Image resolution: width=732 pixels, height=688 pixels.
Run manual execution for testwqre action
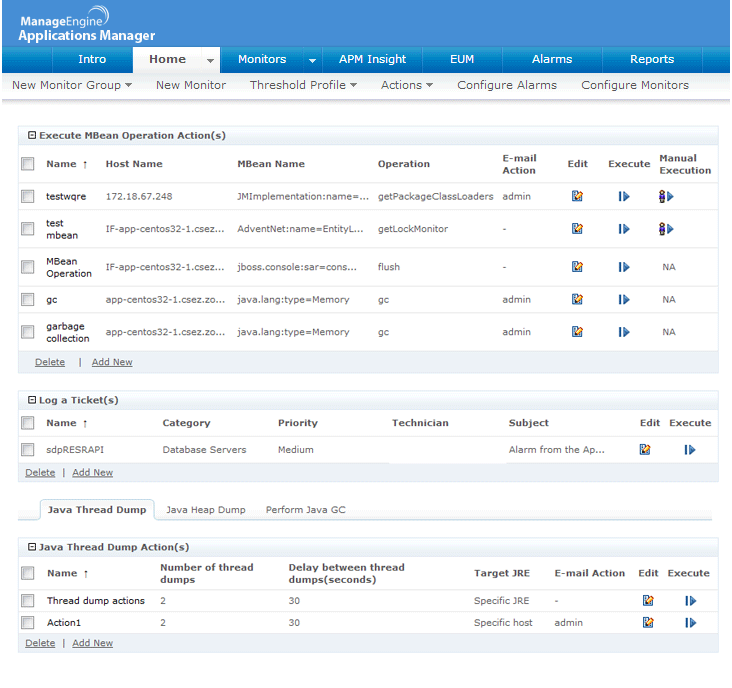point(666,197)
